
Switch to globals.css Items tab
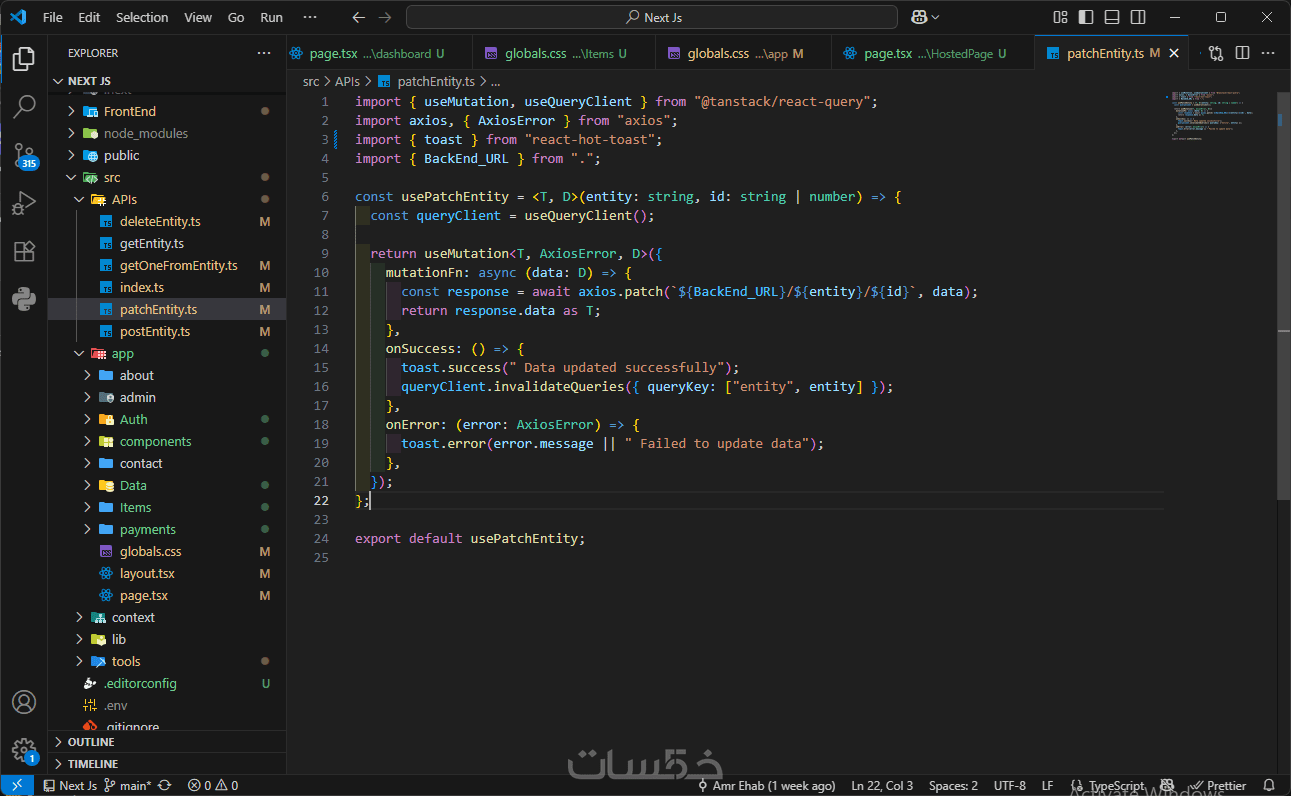(563, 53)
